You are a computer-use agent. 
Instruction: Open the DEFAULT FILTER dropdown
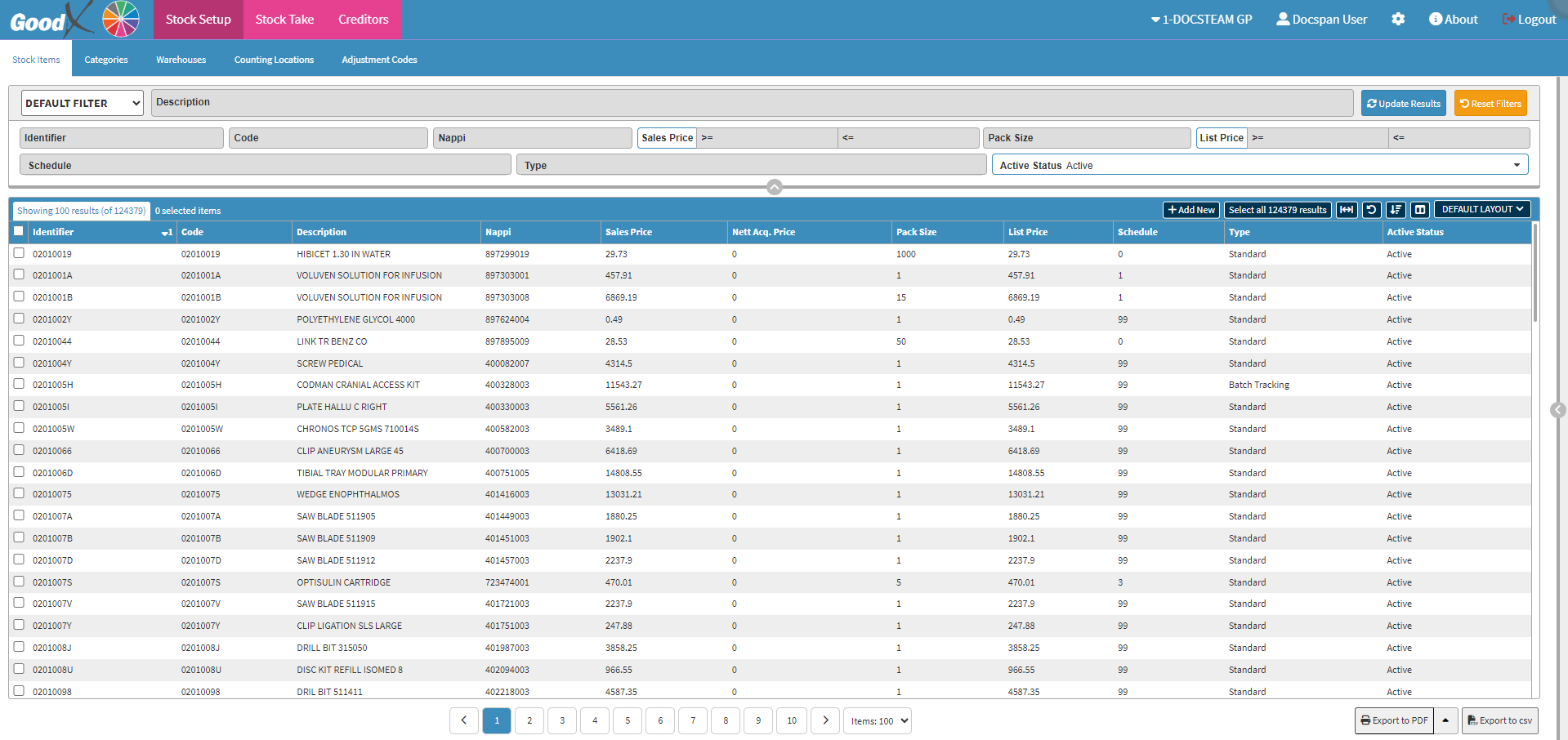82,103
